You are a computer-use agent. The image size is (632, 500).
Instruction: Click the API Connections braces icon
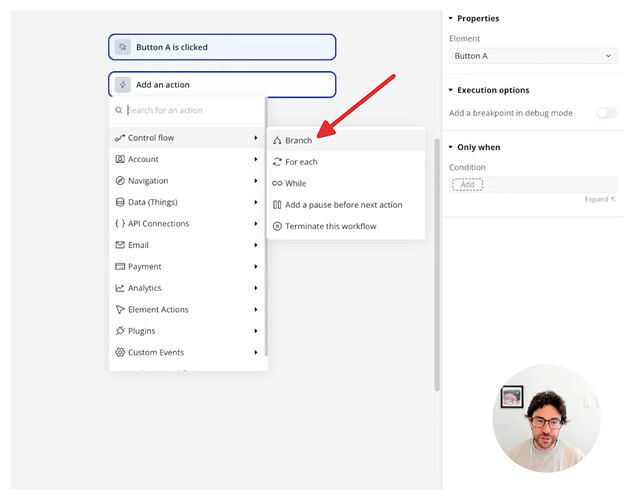120,224
